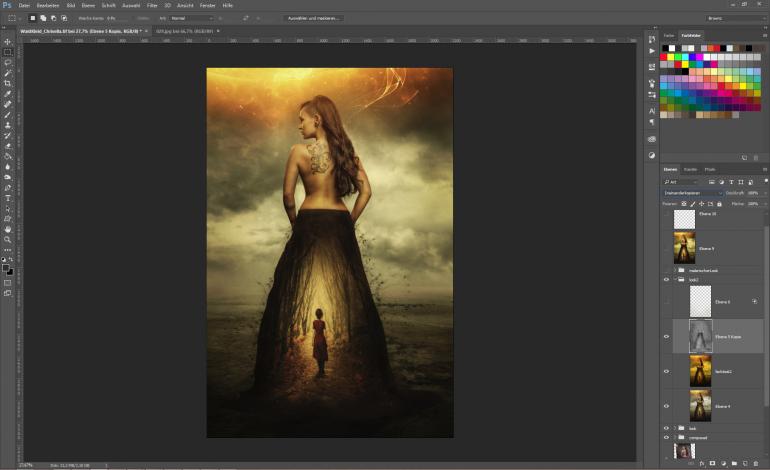Open the Filter menu

pos(152,5)
